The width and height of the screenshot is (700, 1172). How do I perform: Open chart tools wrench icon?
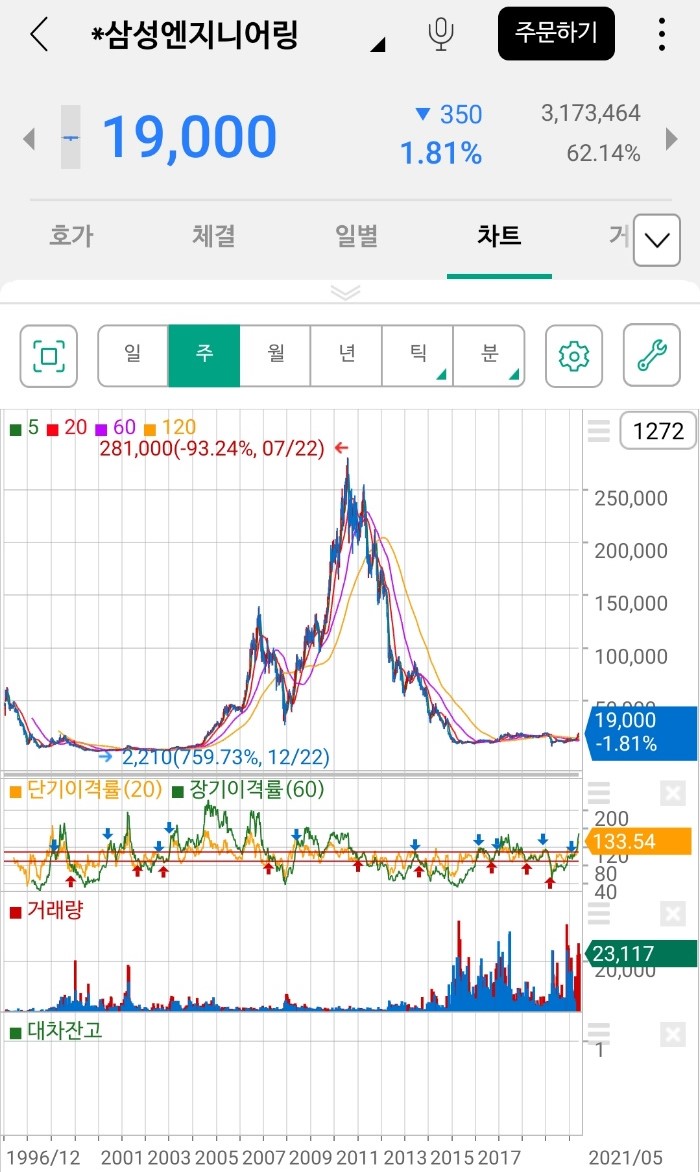(x=651, y=356)
